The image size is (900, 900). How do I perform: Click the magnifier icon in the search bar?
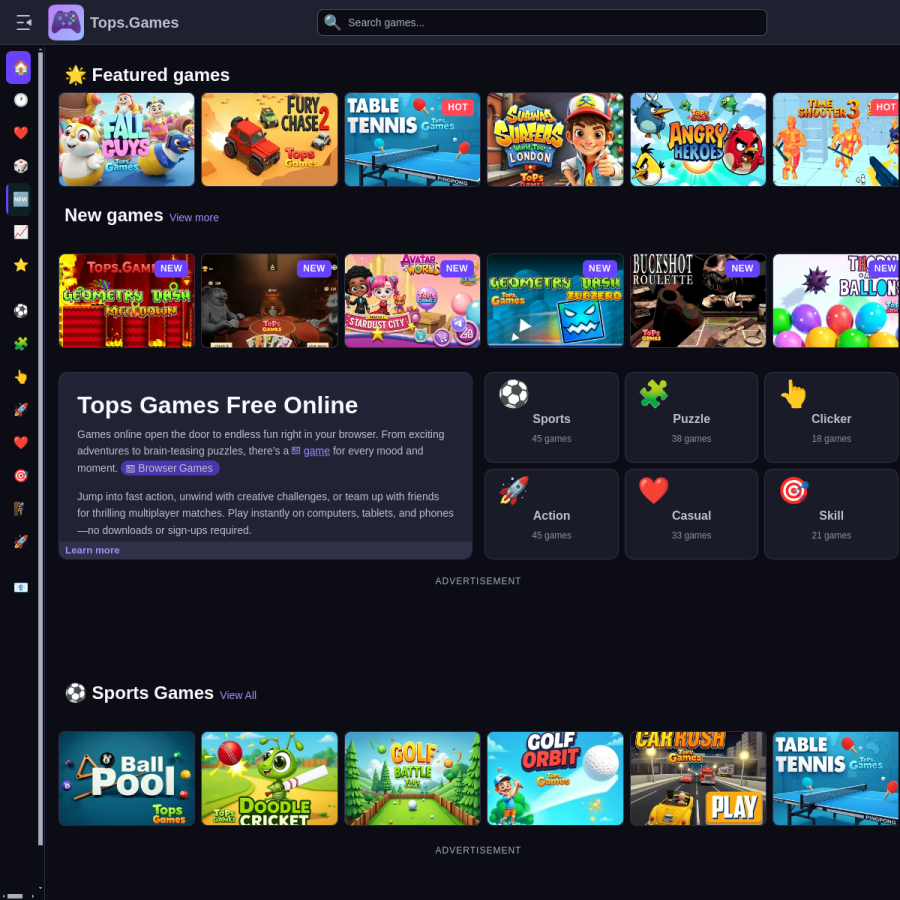point(332,22)
